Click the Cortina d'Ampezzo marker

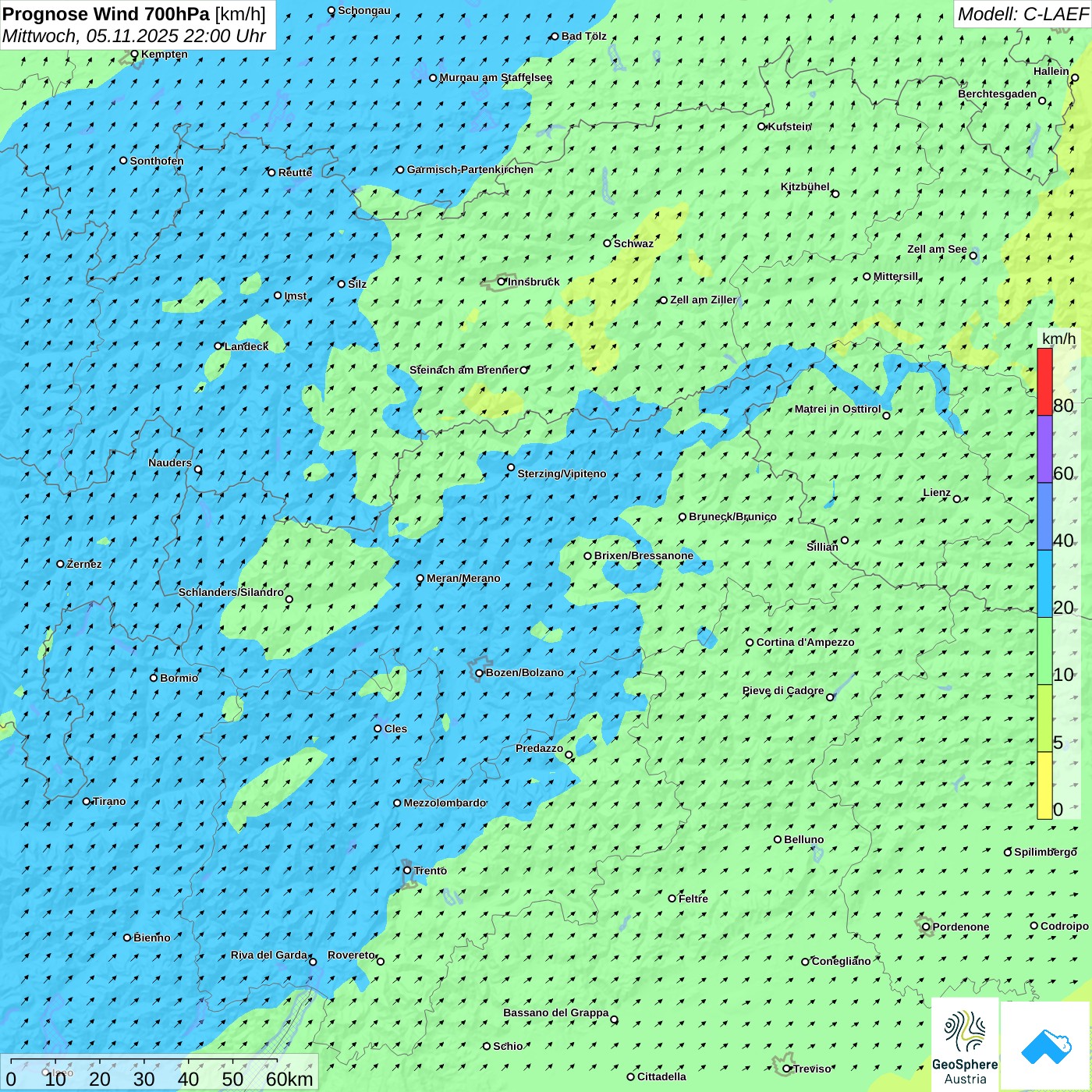point(750,643)
